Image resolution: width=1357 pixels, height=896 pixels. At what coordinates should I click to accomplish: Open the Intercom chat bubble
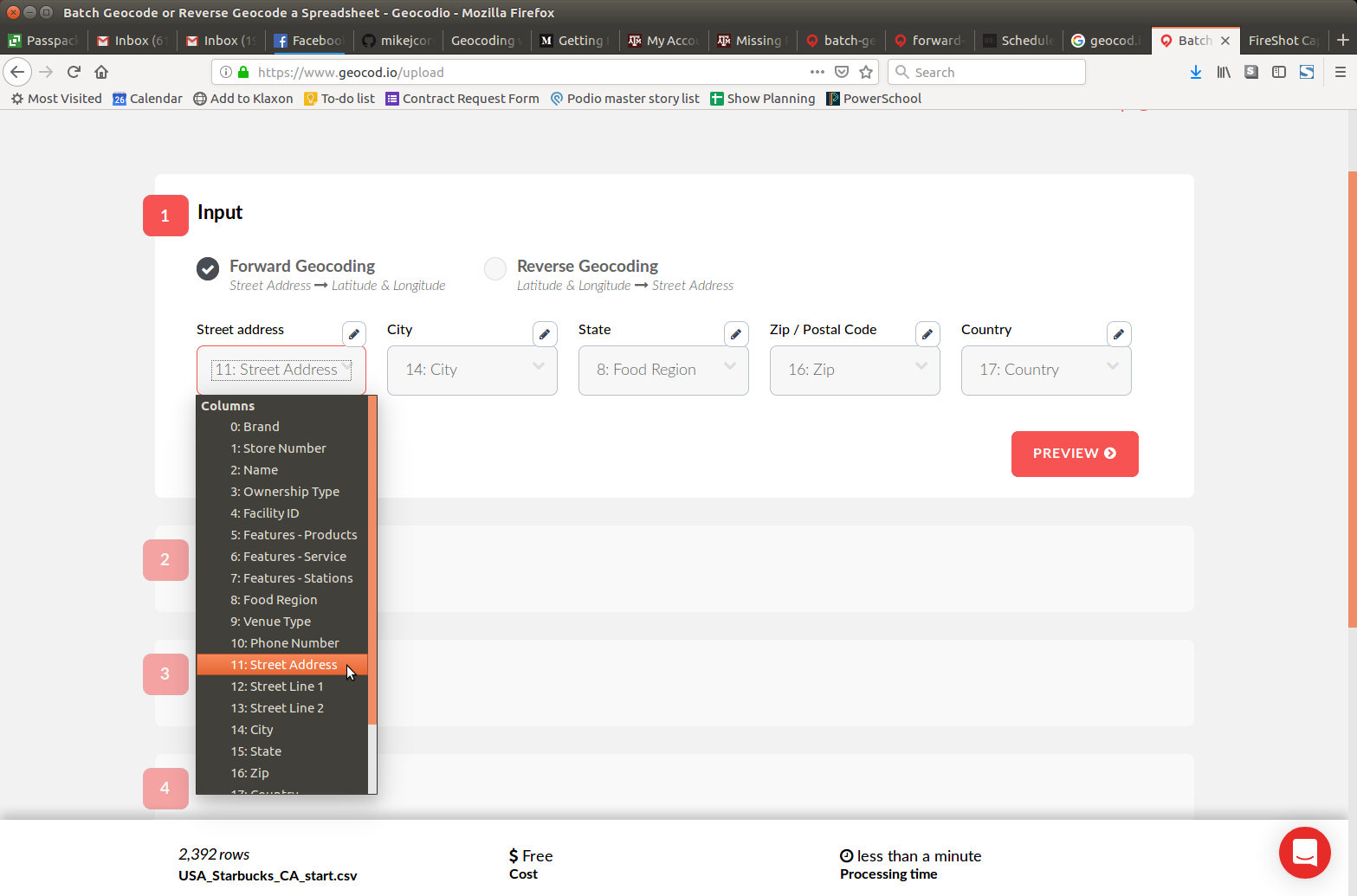click(x=1304, y=853)
